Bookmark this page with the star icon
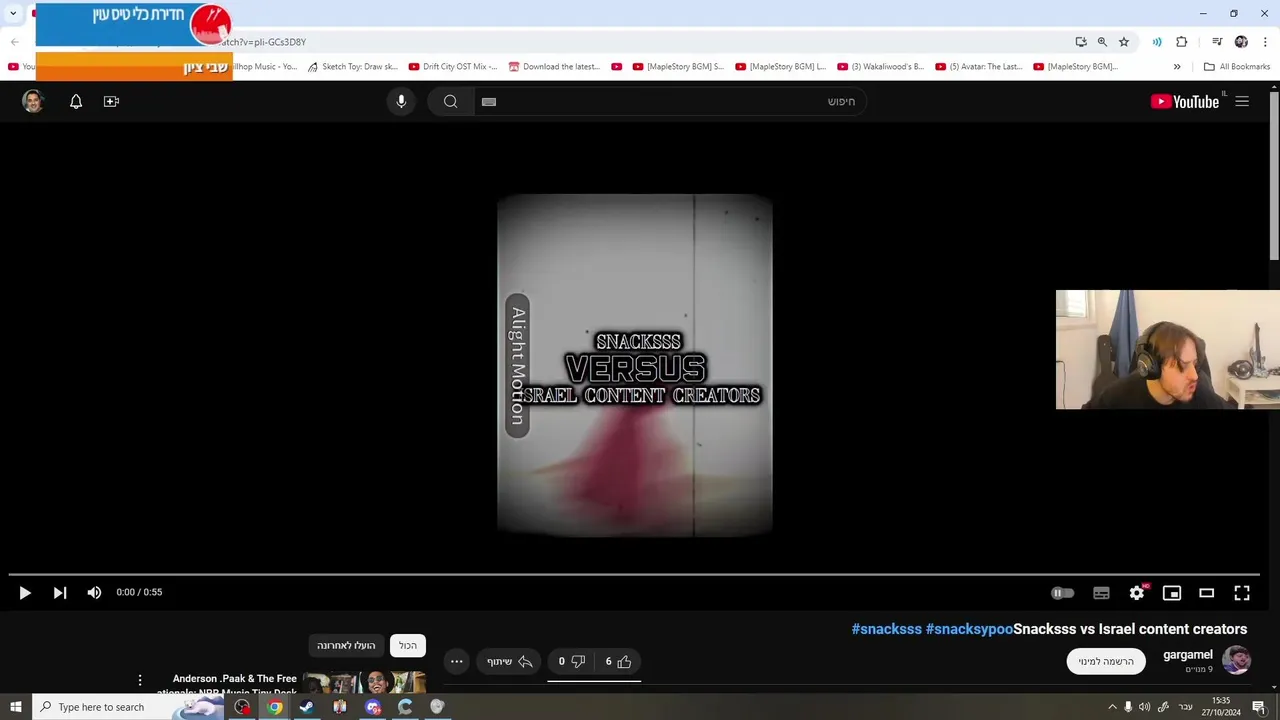The height and width of the screenshot is (720, 1280). (1124, 42)
